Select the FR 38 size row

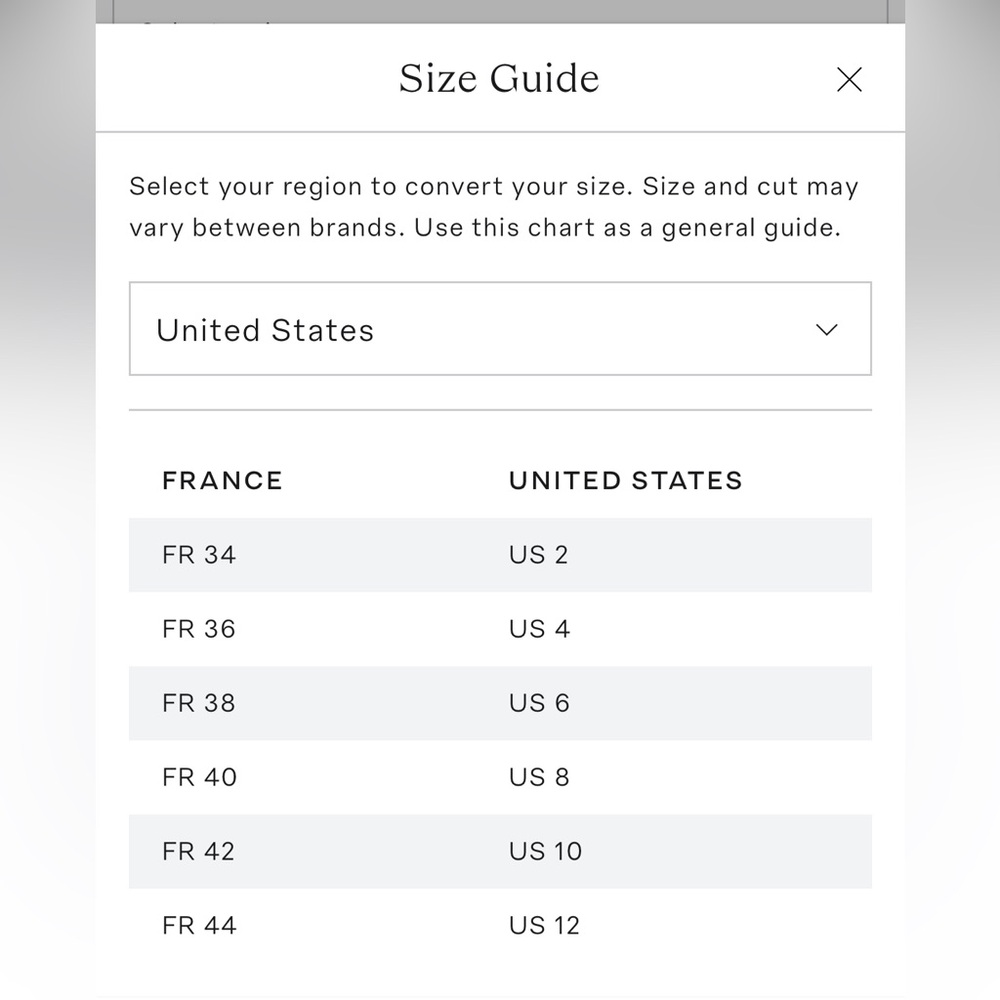(x=199, y=703)
